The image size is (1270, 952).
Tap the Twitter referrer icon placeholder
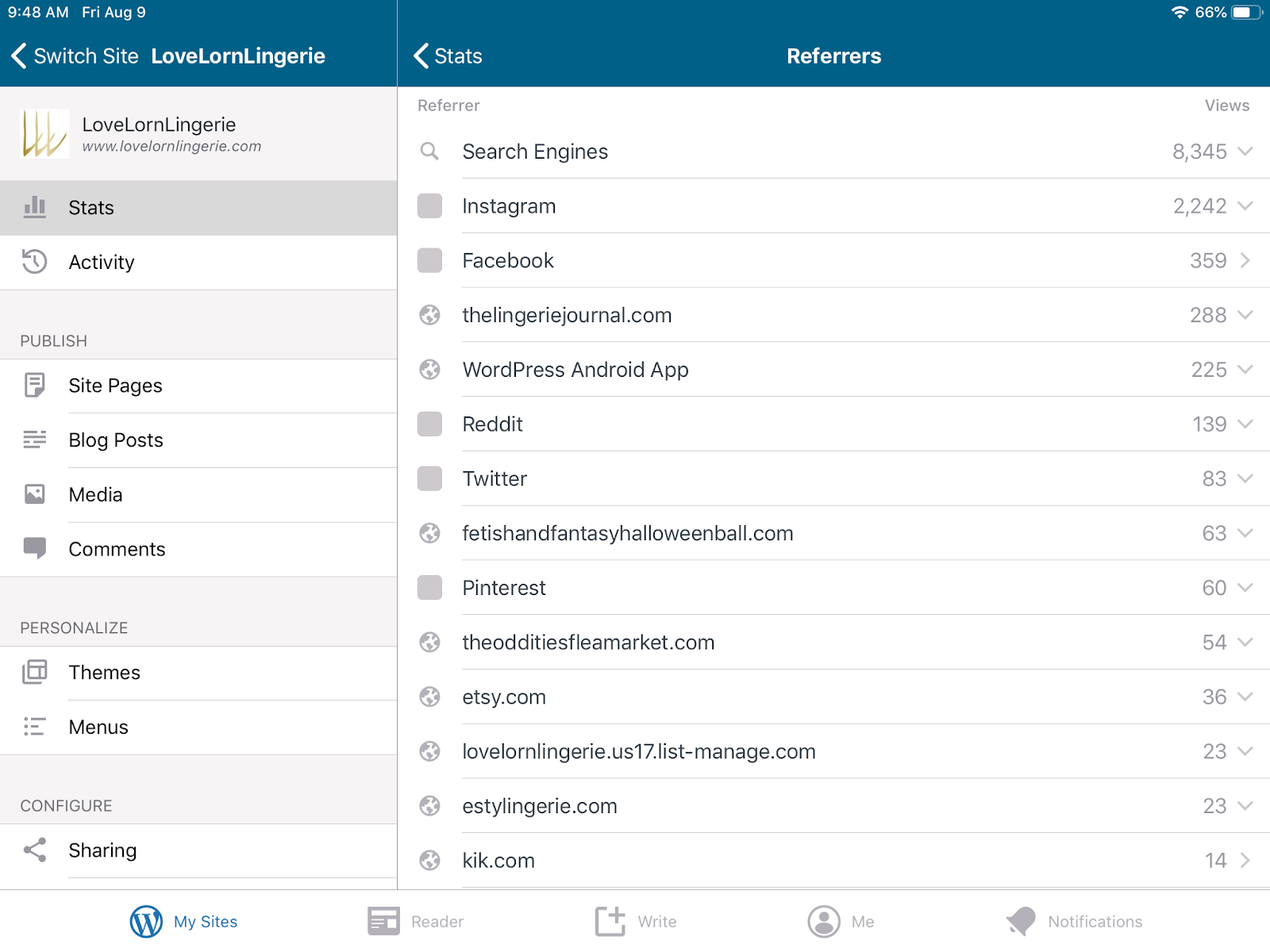[x=429, y=478]
